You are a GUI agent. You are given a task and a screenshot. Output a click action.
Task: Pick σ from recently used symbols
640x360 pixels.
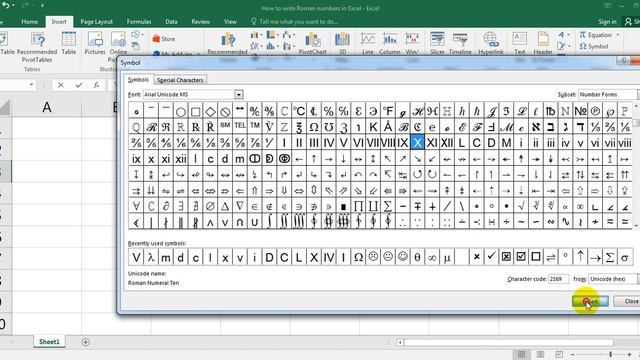(624, 258)
